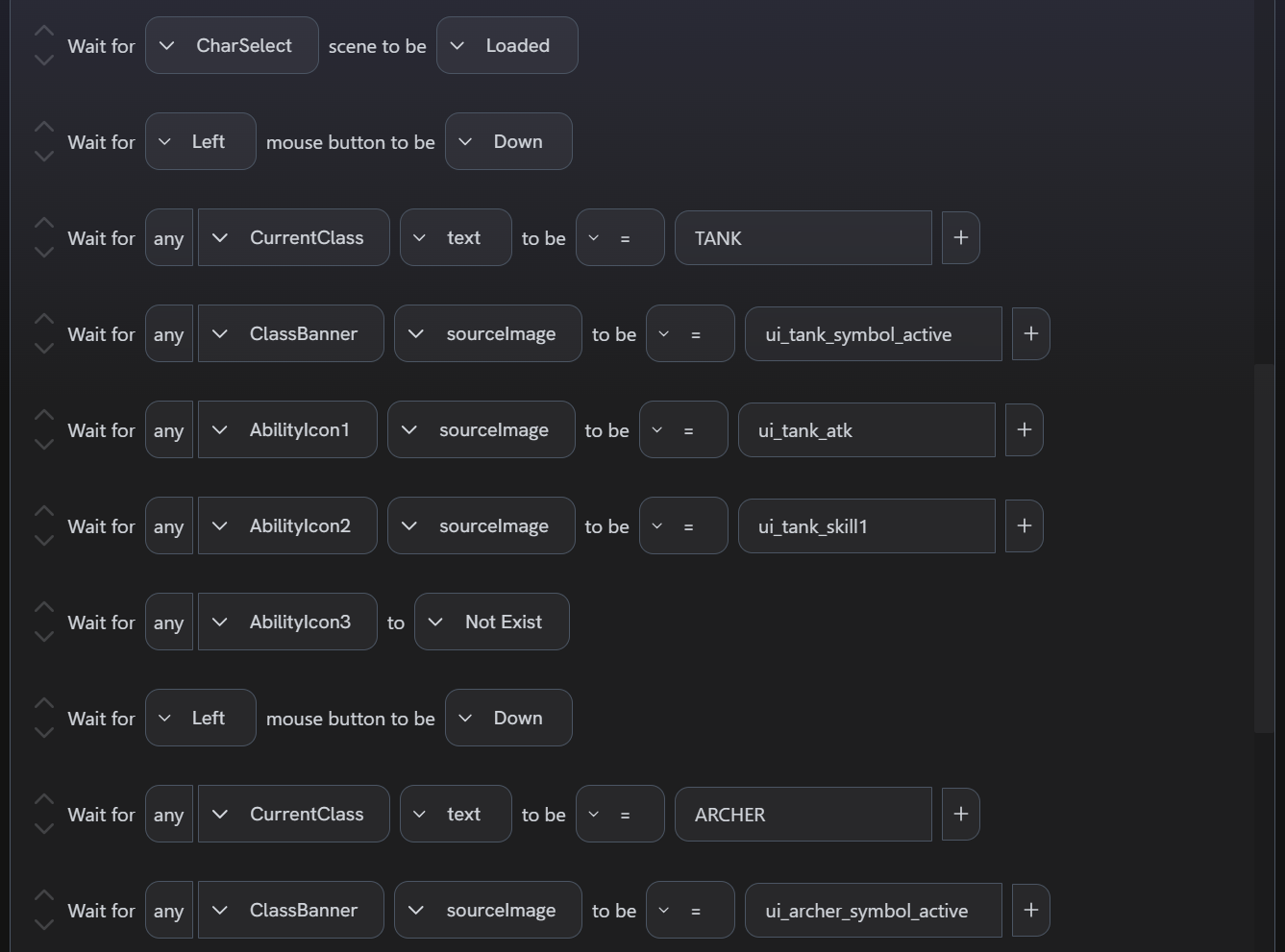Click the 'any' quantifier in the TANK row
The height and width of the screenshot is (952, 1285).
tap(169, 237)
